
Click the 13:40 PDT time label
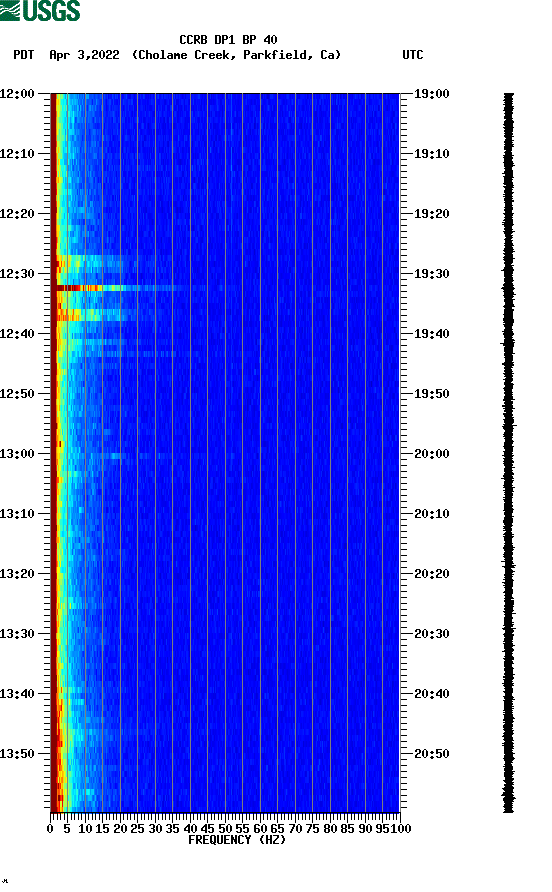18,694
